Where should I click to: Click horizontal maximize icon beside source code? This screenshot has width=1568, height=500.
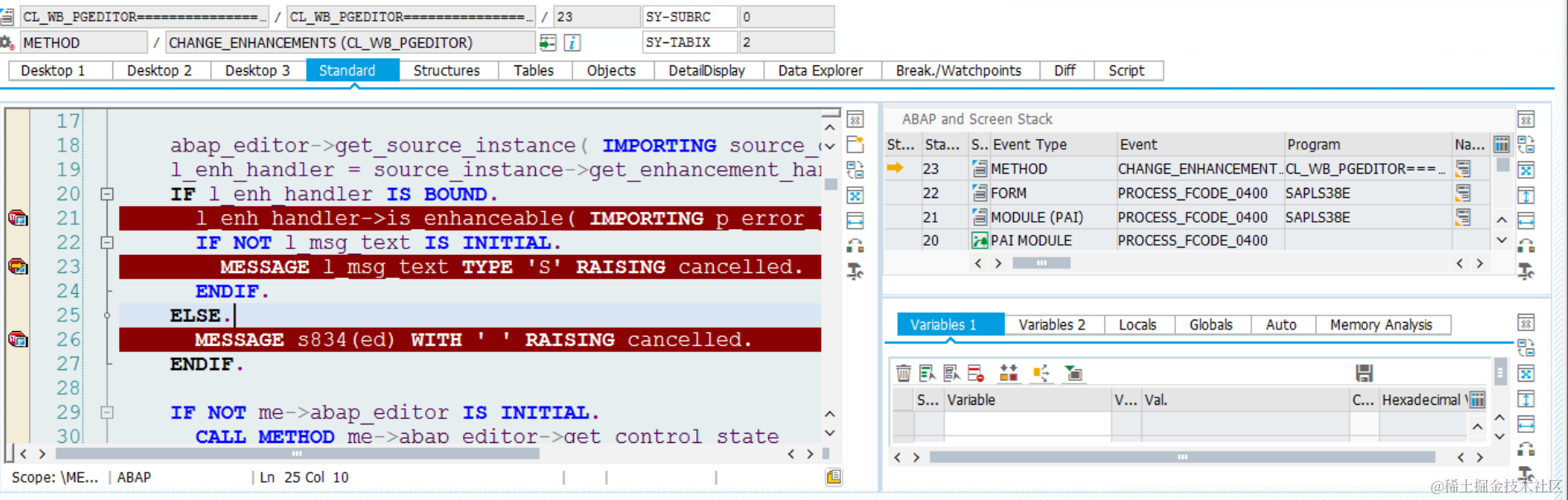click(x=855, y=221)
